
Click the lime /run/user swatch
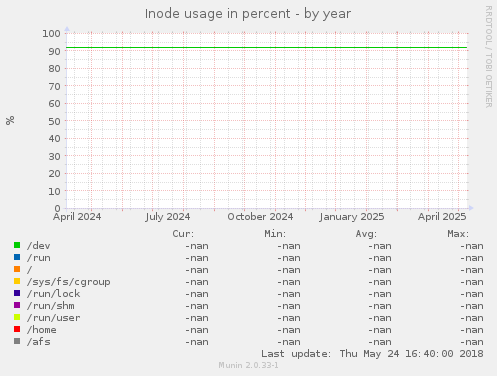17,317
